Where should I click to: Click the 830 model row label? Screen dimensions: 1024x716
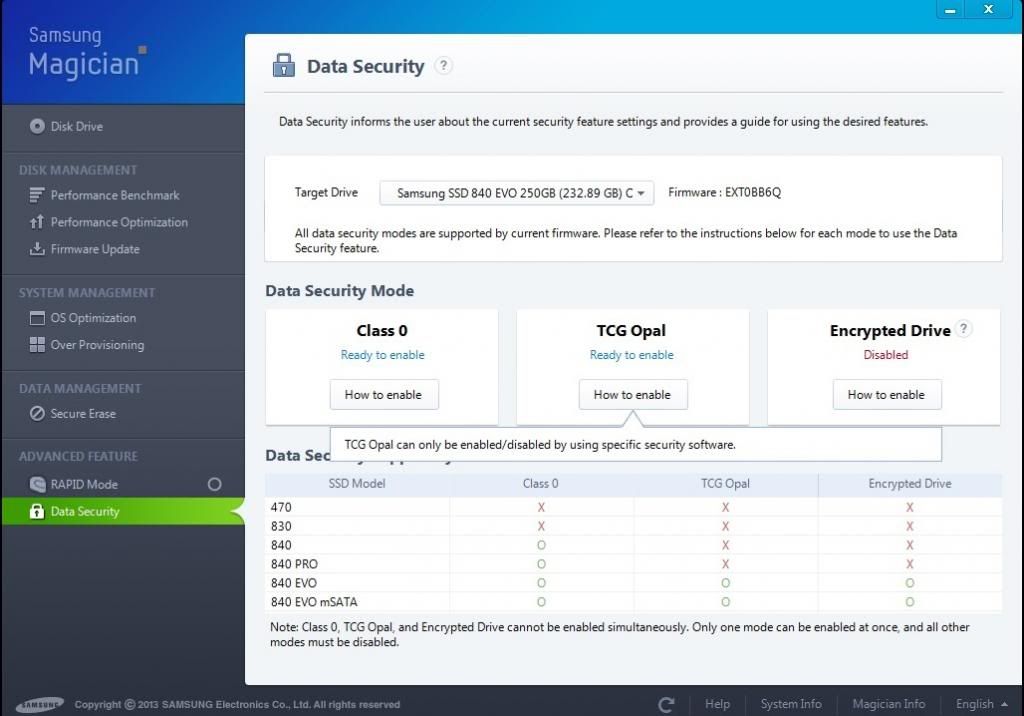coord(281,526)
